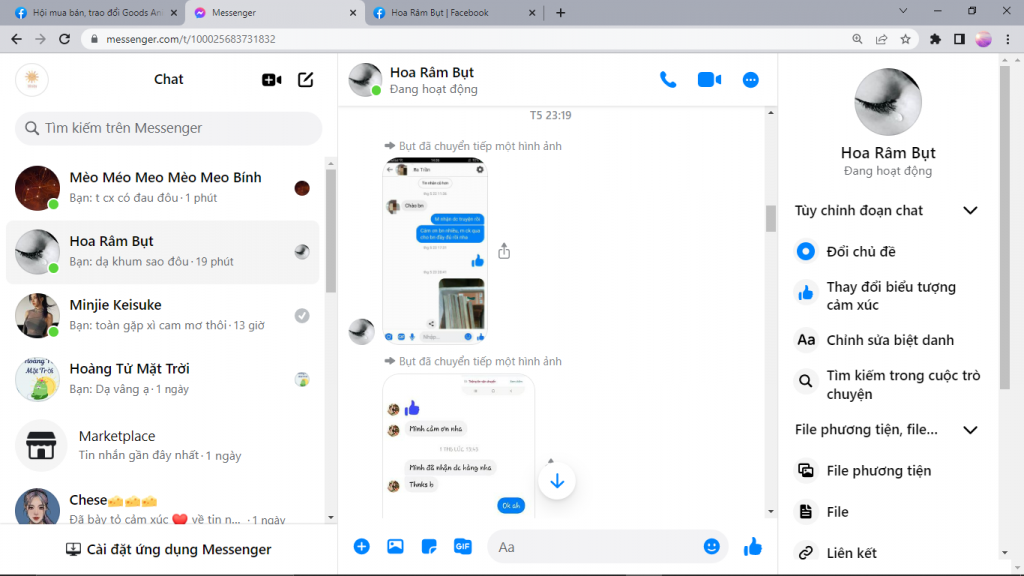Open the sticker picker
1024x576 pixels.
[x=429, y=546]
